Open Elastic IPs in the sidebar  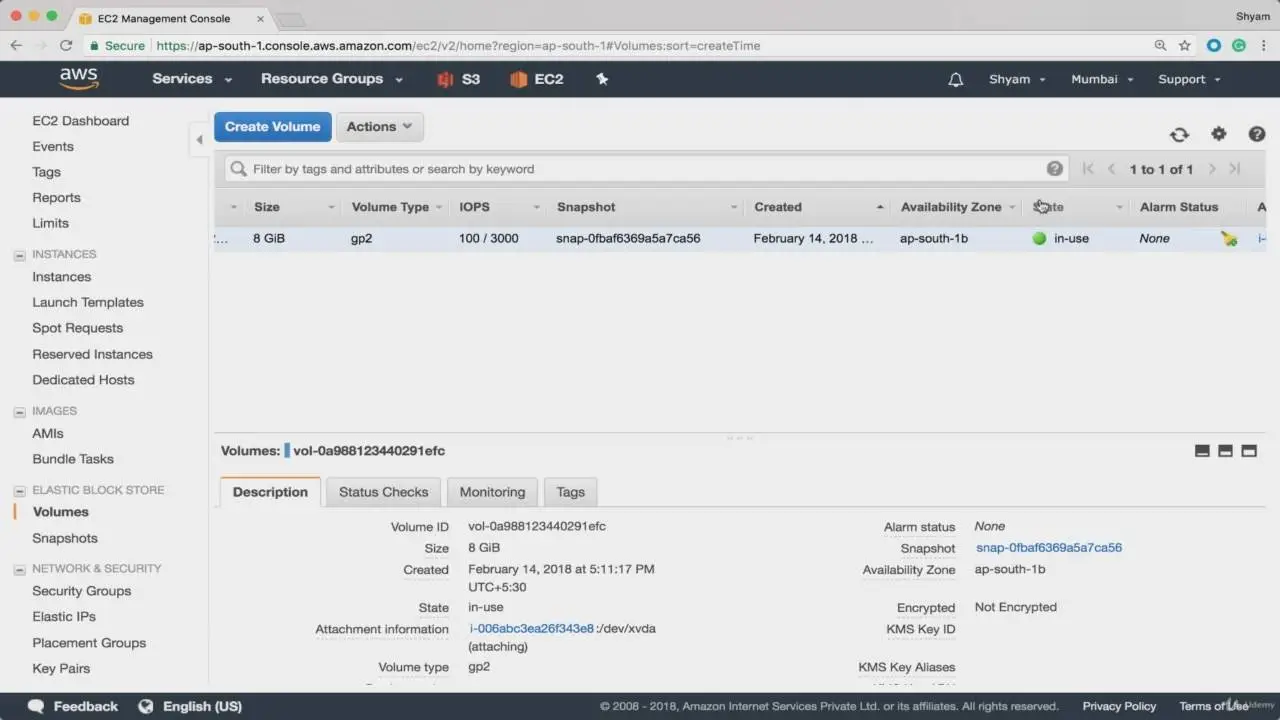pos(64,617)
